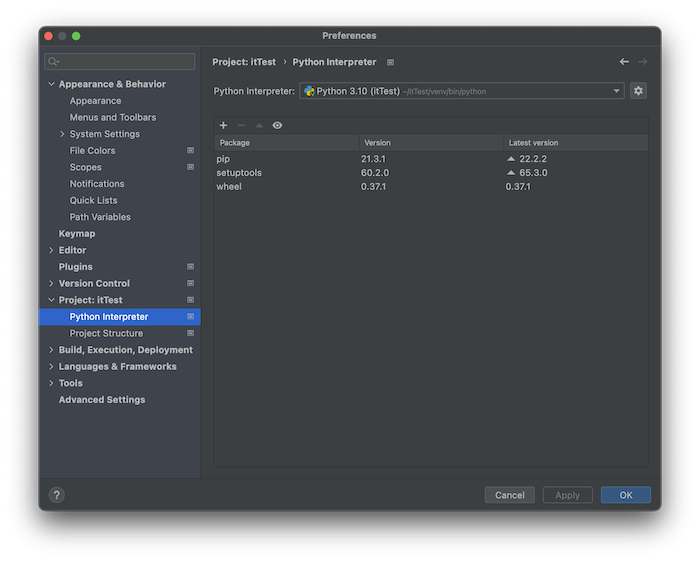Click the OK button

point(625,495)
